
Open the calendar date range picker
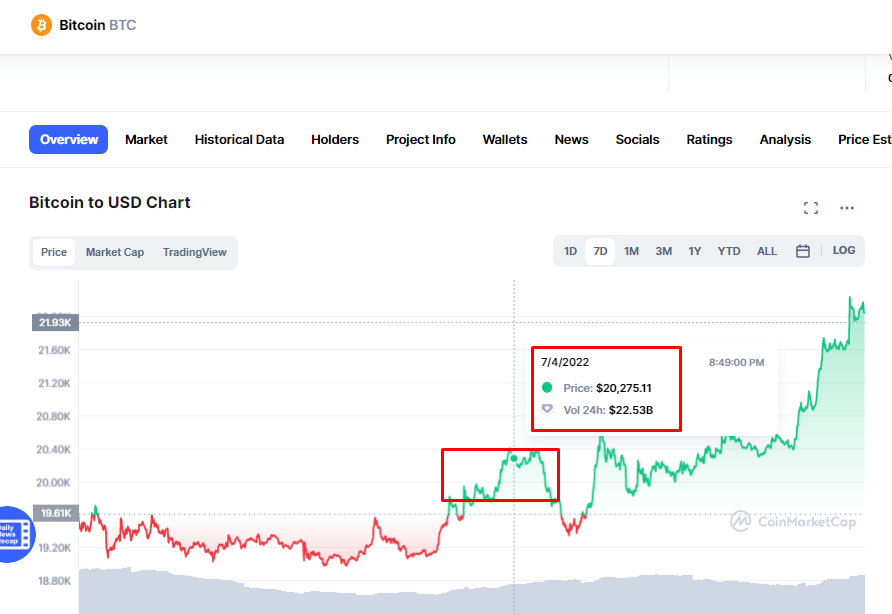tap(802, 251)
